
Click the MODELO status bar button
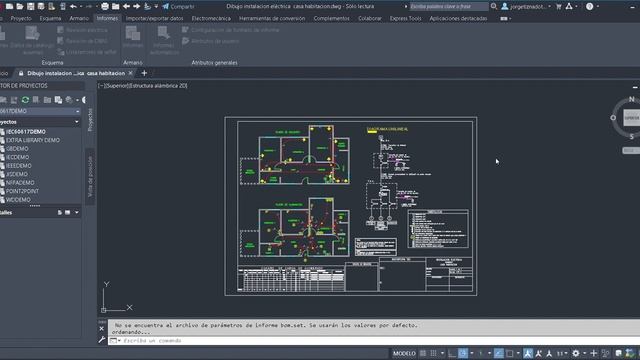tap(404, 353)
